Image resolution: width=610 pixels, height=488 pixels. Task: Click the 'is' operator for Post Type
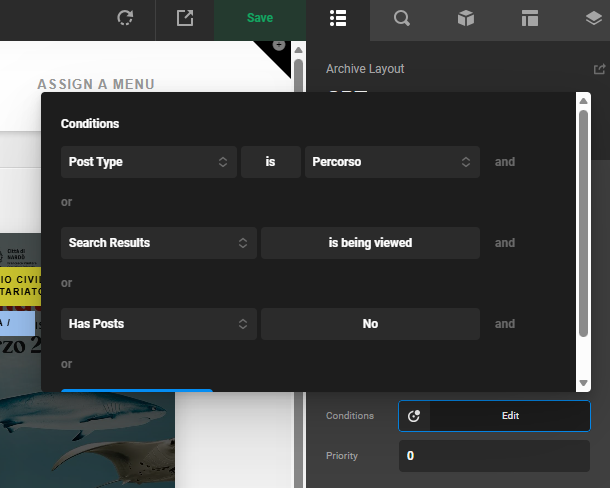pyautogui.click(x=271, y=162)
